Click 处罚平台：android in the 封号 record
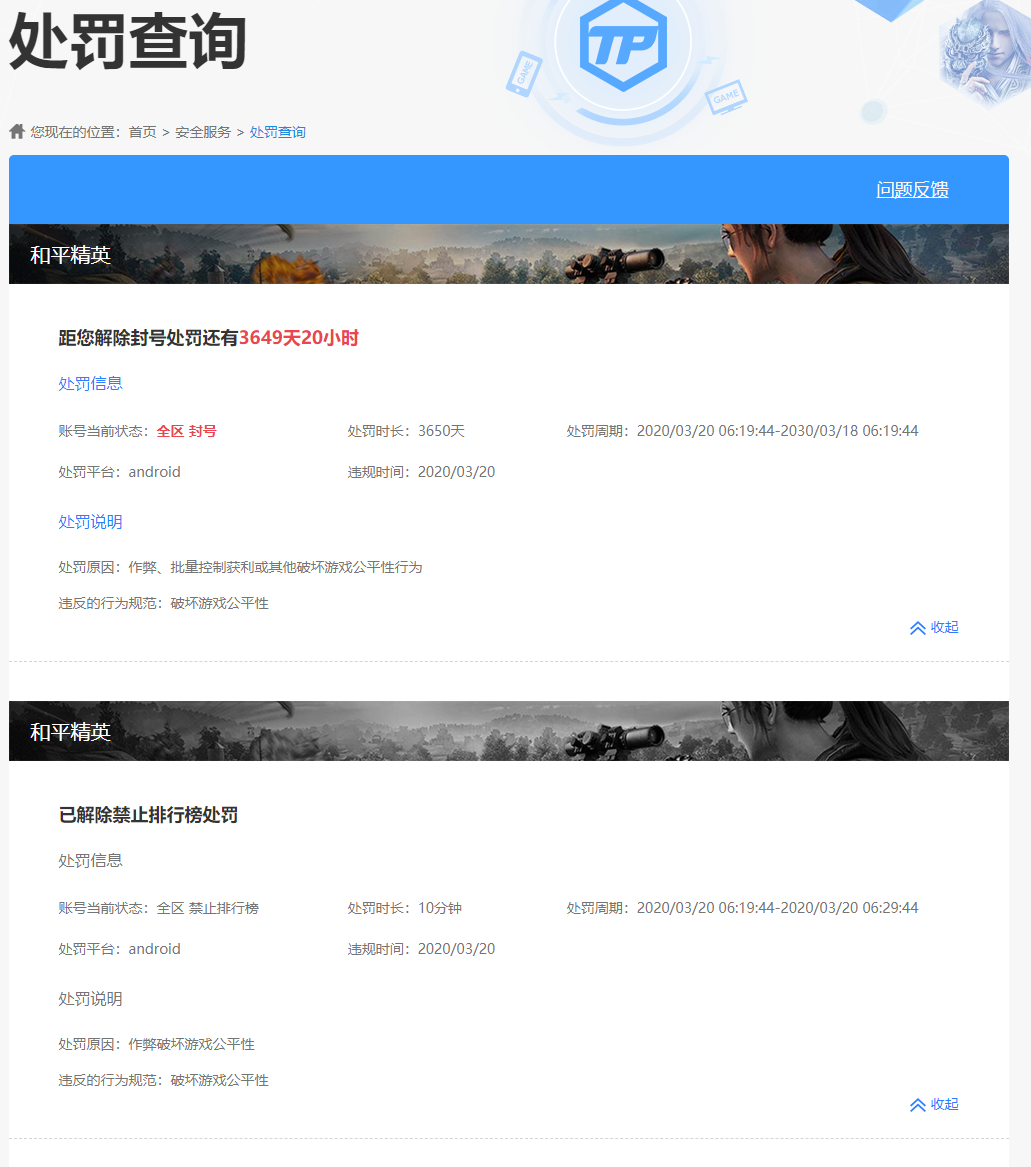 point(119,472)
